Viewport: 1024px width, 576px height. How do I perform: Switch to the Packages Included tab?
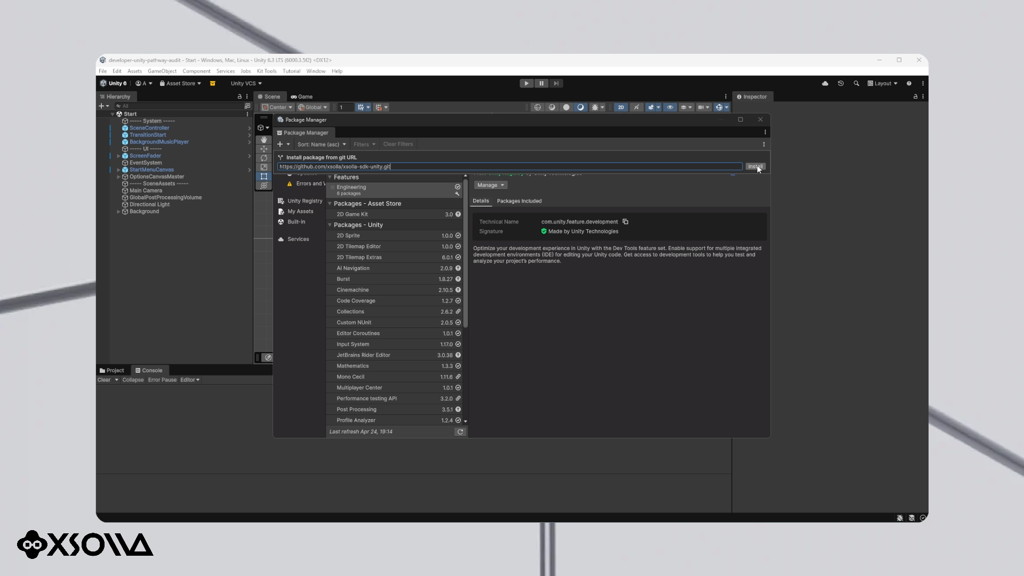(x=519, y=201)
